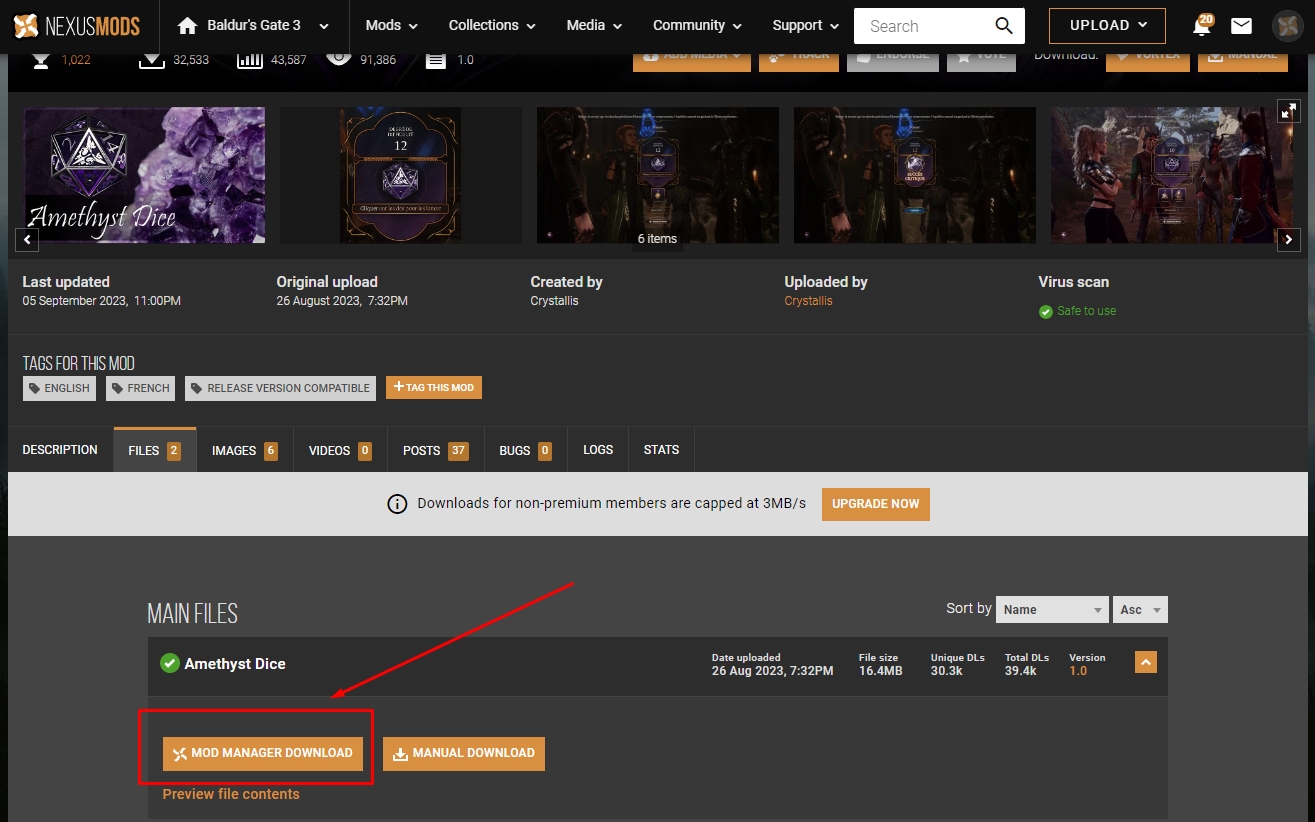1315x822 pixels.
Task: Open the second gallery thumbnail showing 12
Action: click(x=401, y=175)
